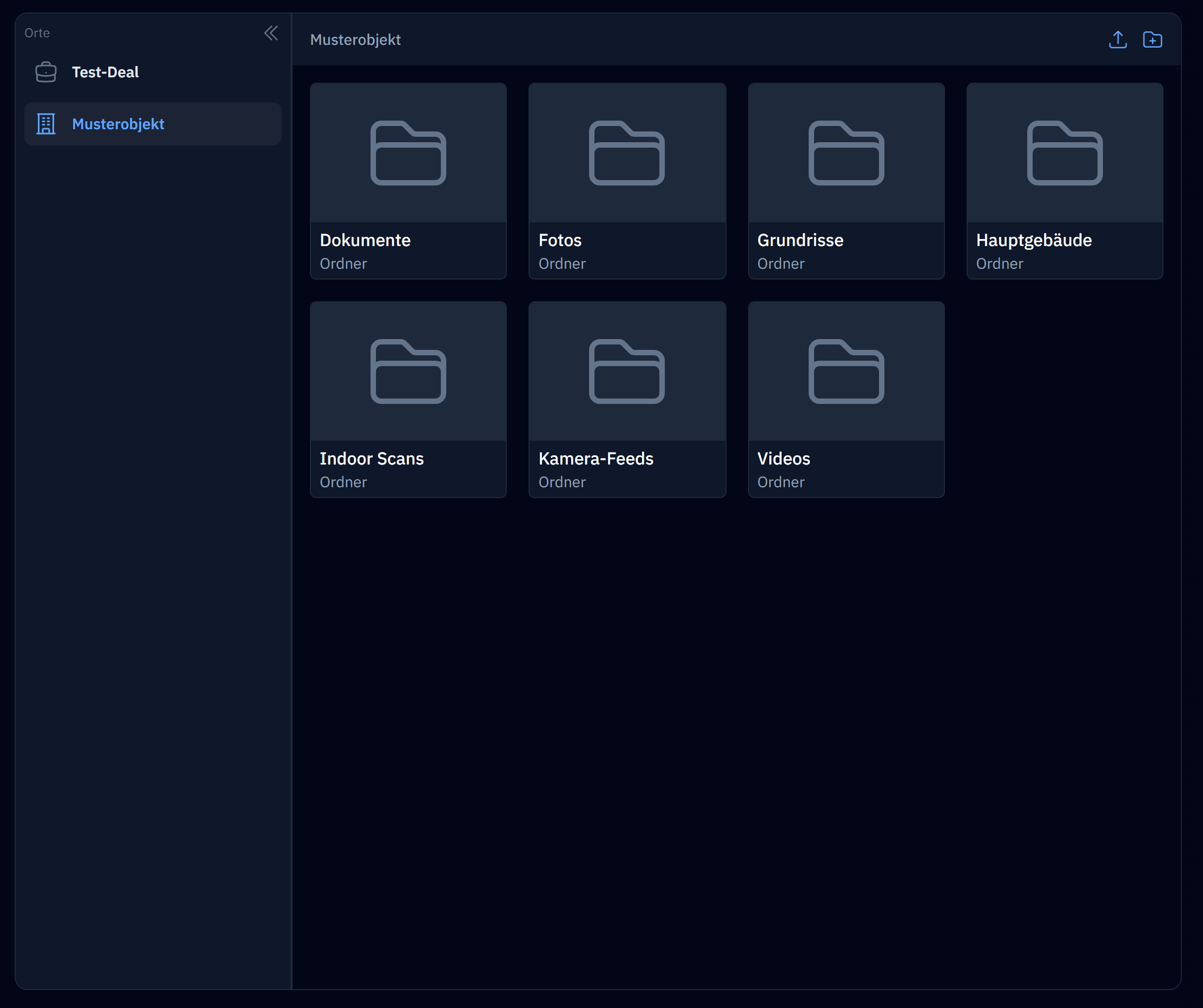
Task: Open the Videos folder icon
Action: [x=845, y=371]
